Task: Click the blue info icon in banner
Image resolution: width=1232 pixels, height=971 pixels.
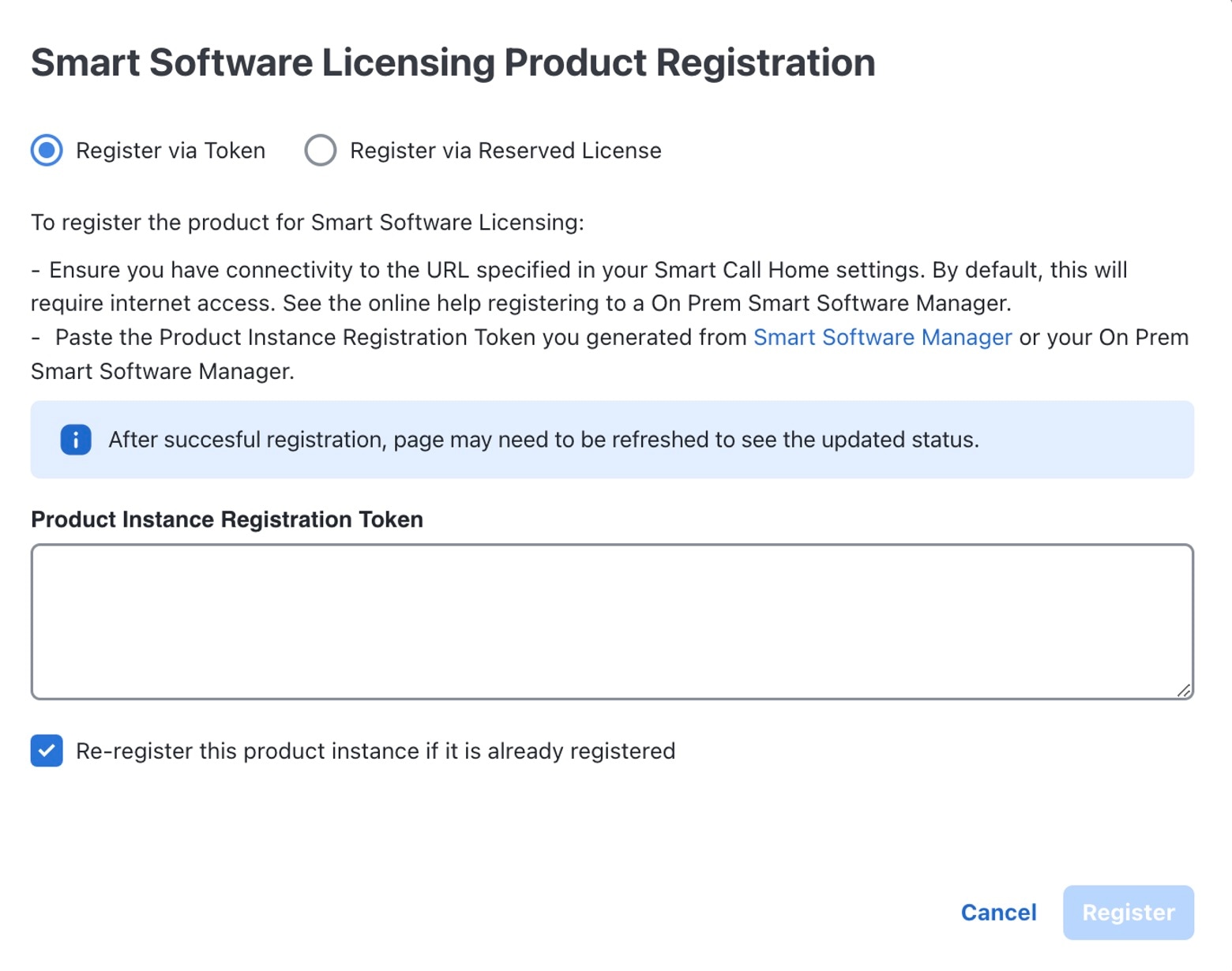Action: pyautogui.click(x=76, y=440)
